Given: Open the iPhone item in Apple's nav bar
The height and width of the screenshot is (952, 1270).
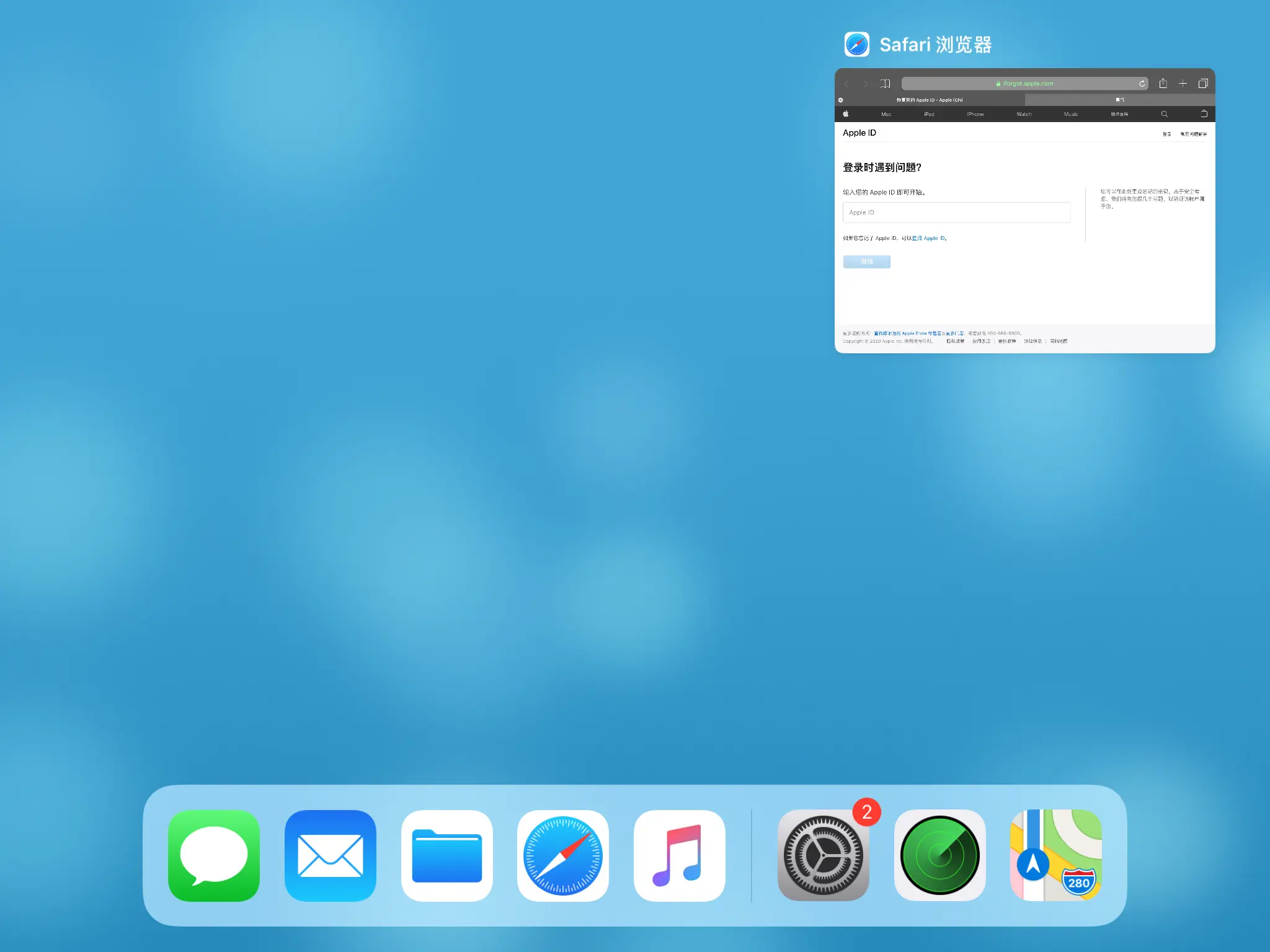Looking at the screenshot, I should (x=975, y=114).
